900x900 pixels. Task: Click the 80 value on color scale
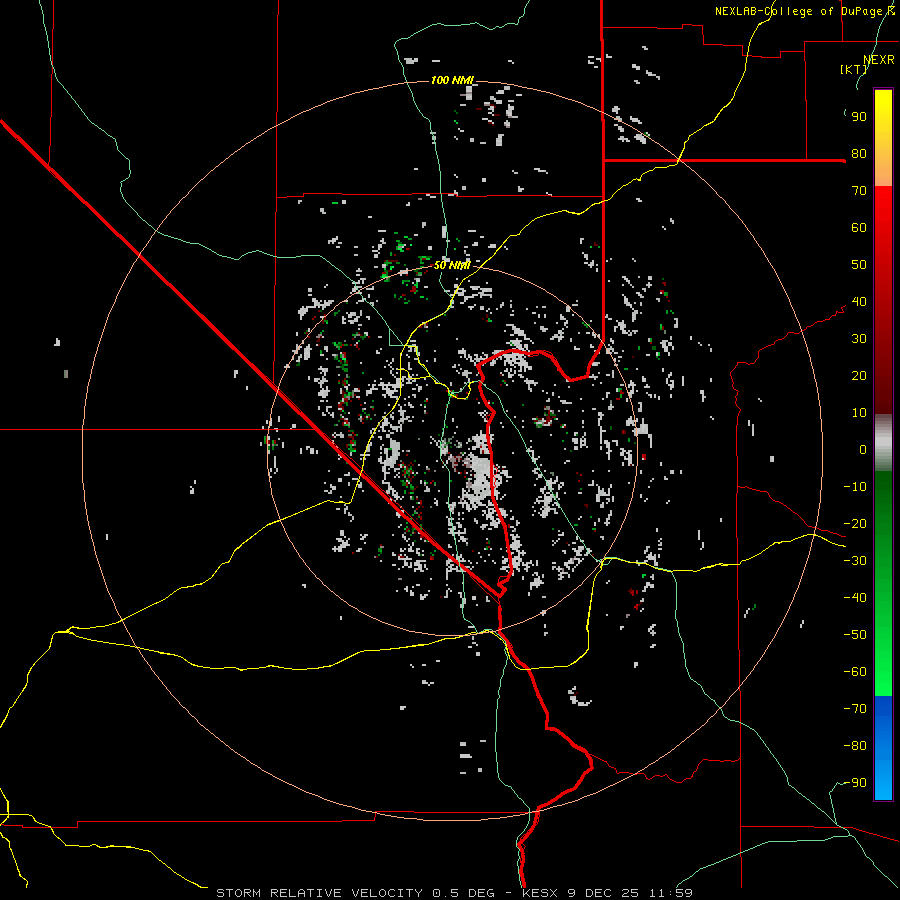859,154
